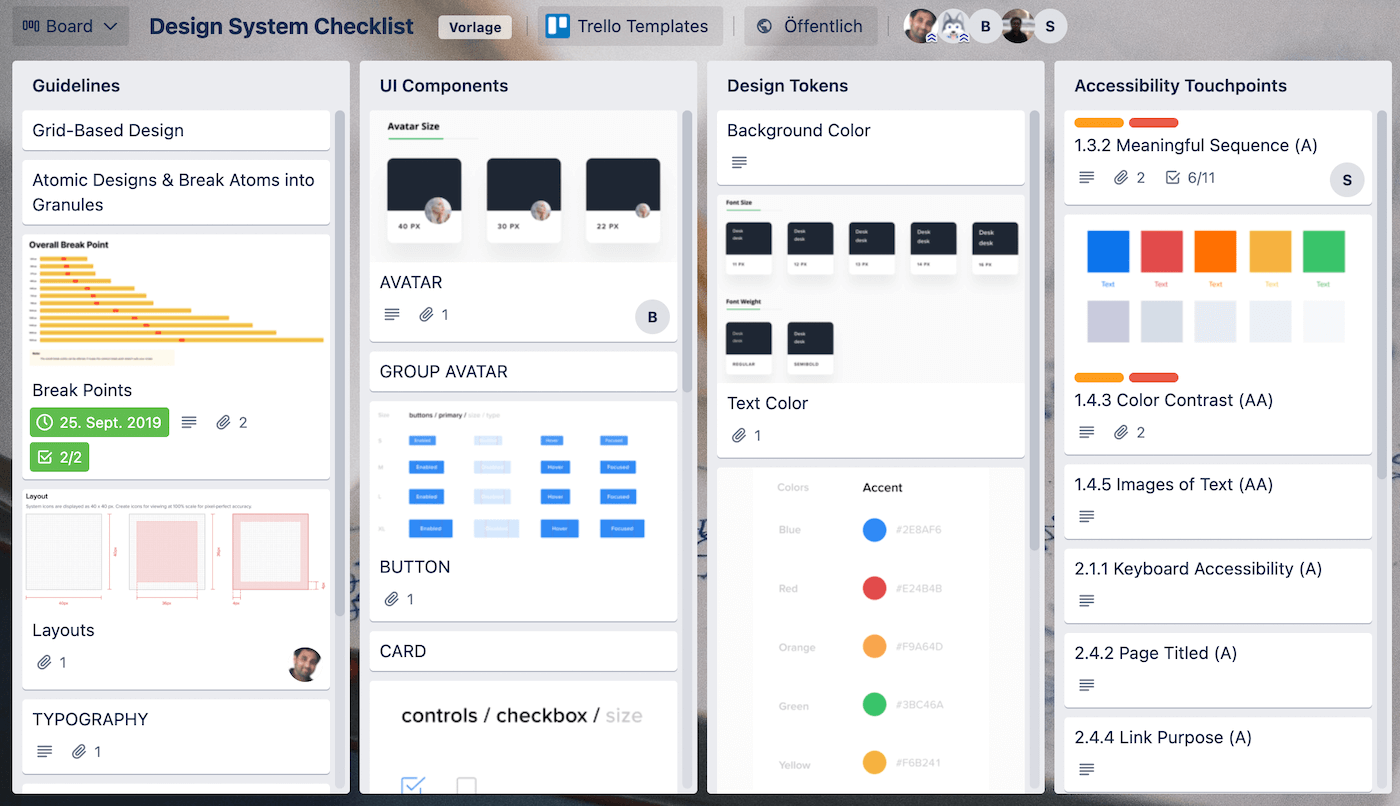This screenshot has width=1400, height=806.
Task: Click the S member avatar in the header
Action: 1051,25
